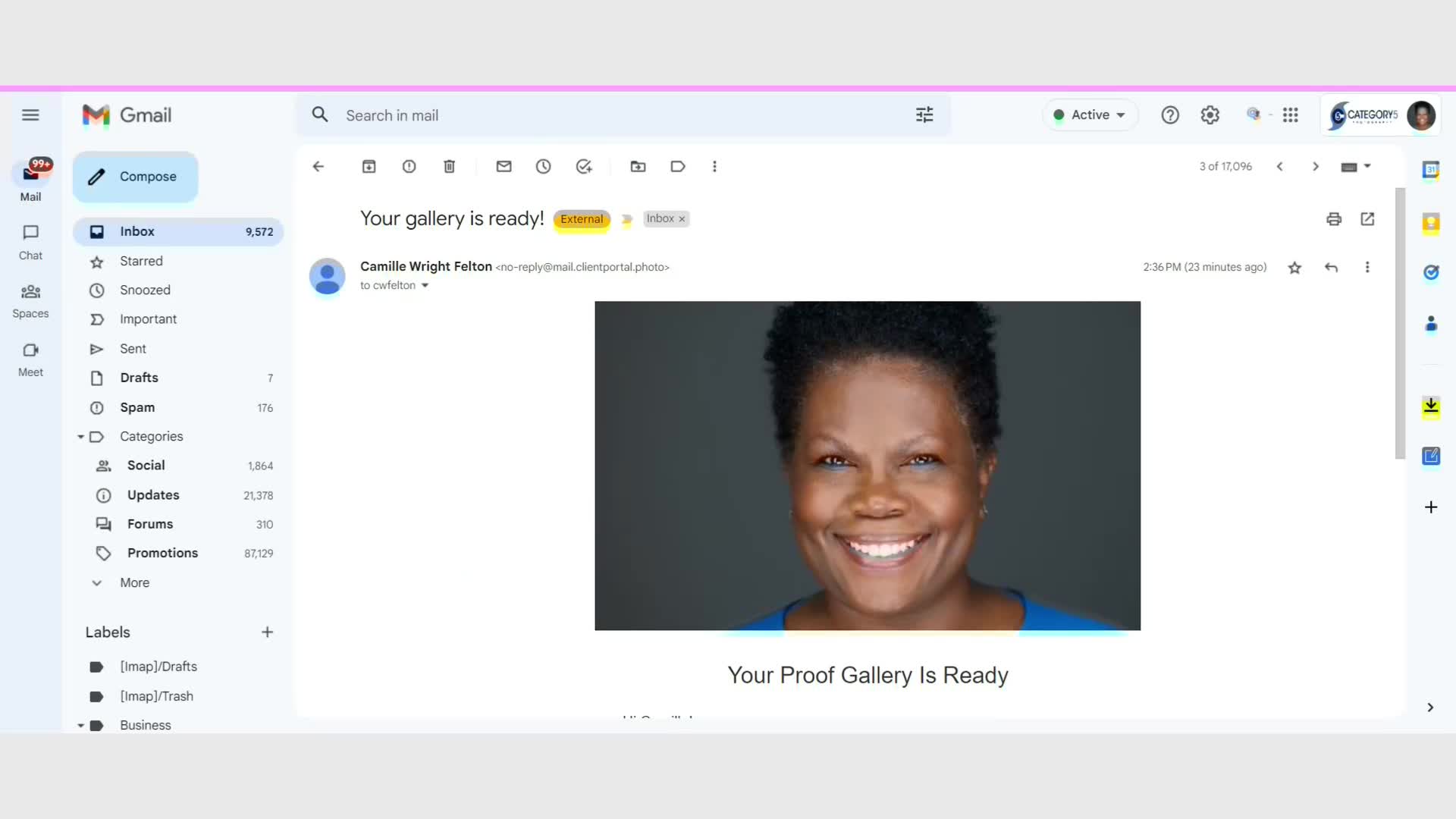Open the email in a new window
Screen dimensions: 1456x819
click(x=1367, y=219)
